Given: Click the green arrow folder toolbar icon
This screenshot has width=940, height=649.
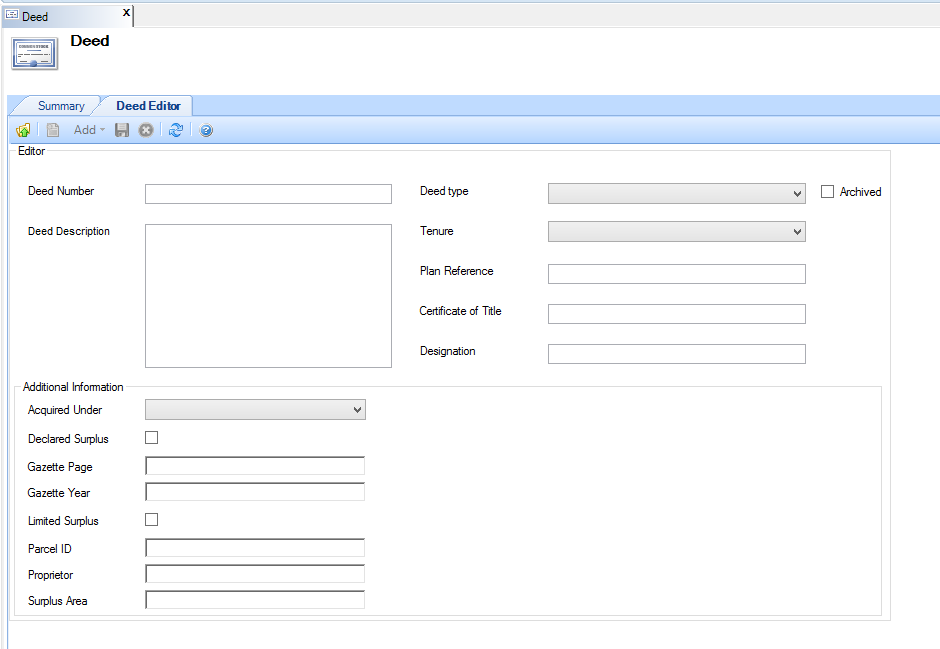Looking at the screenshot, I should tap(23, 130).
